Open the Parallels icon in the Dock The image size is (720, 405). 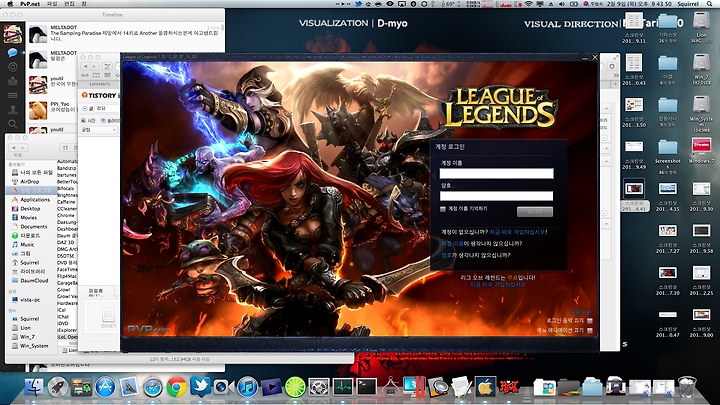coord(414,387)
